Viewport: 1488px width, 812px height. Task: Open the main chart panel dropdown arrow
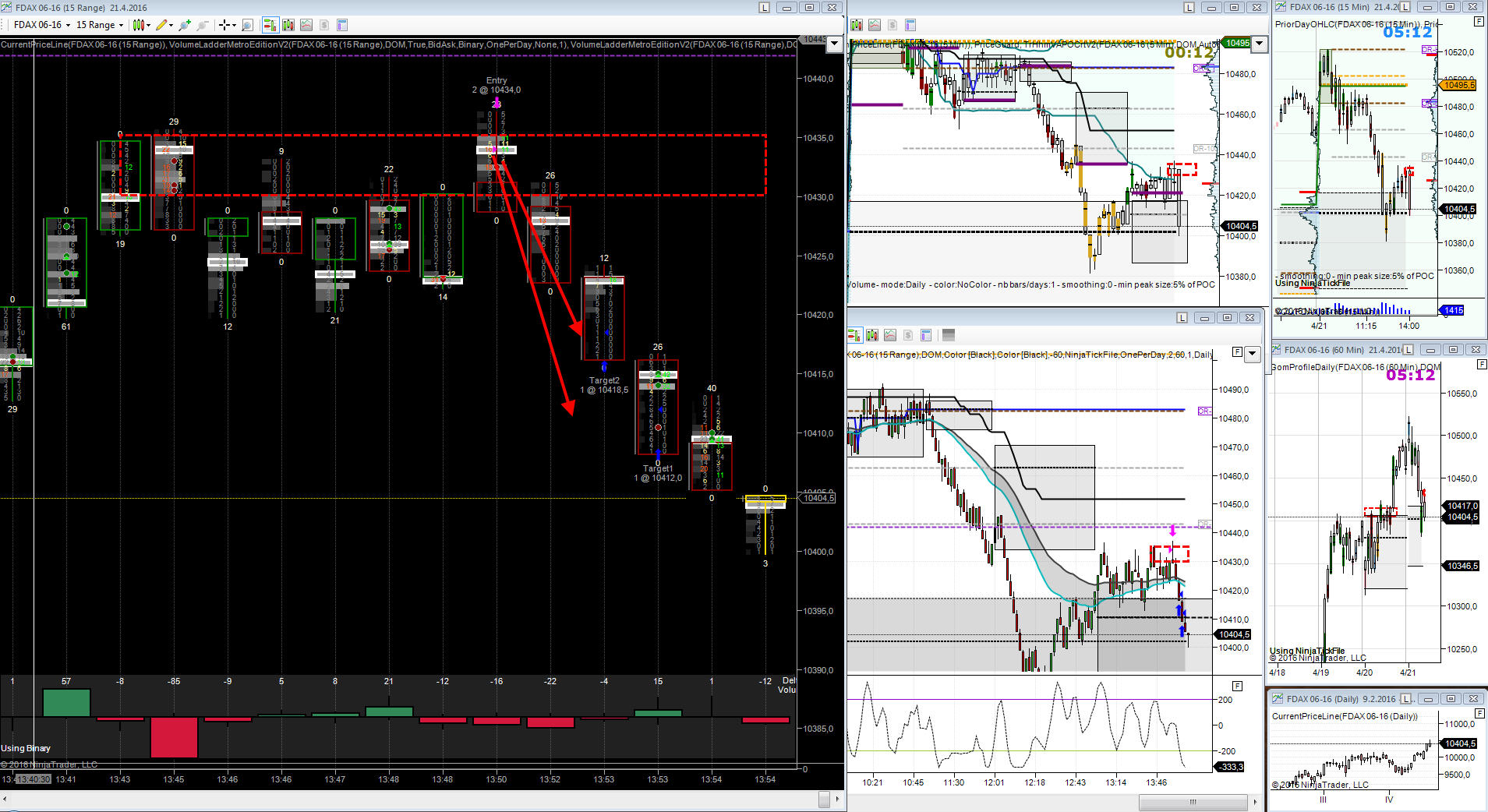point(835,44)
